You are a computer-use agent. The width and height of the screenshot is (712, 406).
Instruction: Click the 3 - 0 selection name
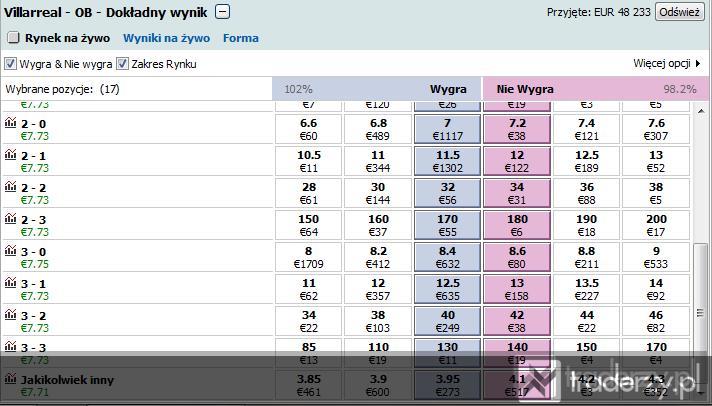pyautogui.click(x=34, y=252)
